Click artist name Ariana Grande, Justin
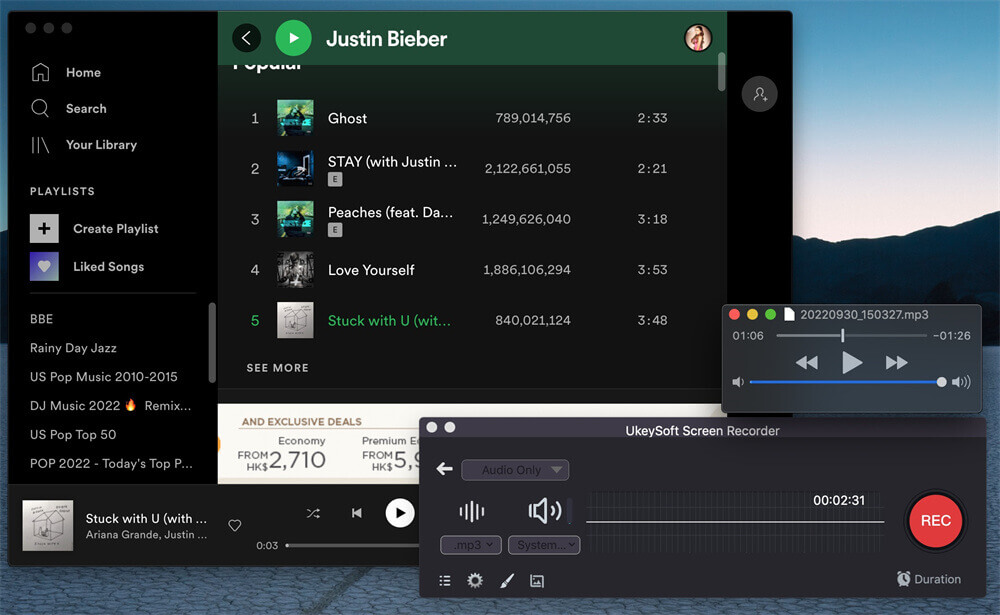Screen dimensions: 1000x615 click(x=146, y=535)
